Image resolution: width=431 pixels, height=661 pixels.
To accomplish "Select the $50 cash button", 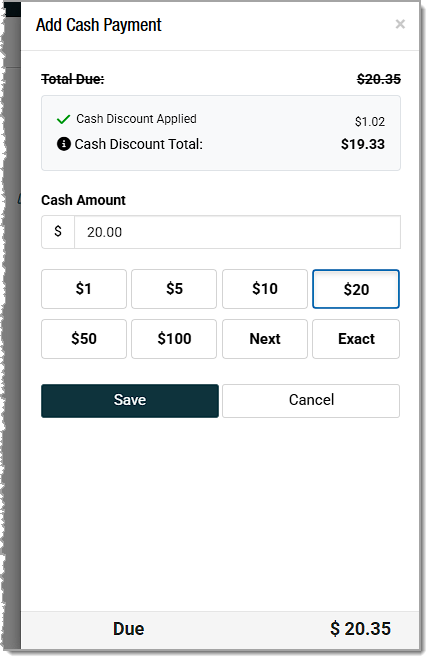I will point(84,339).
